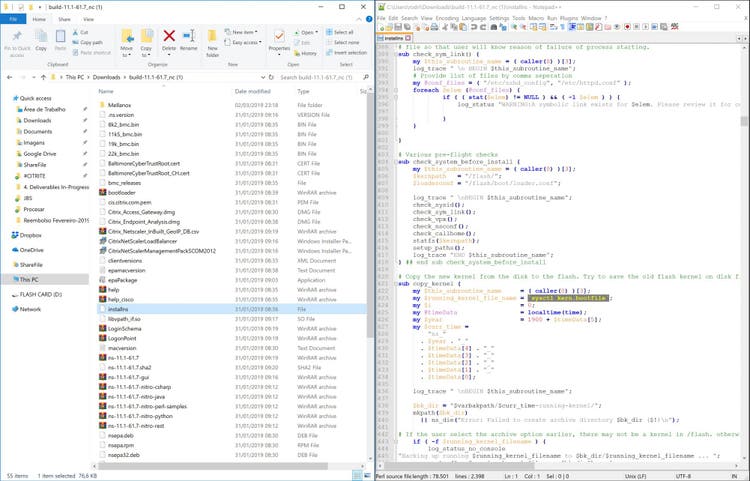The width and height of the screenshot is (750, 481).
Task: Close the installns tab in Notepad++
Action: point(408,38)
